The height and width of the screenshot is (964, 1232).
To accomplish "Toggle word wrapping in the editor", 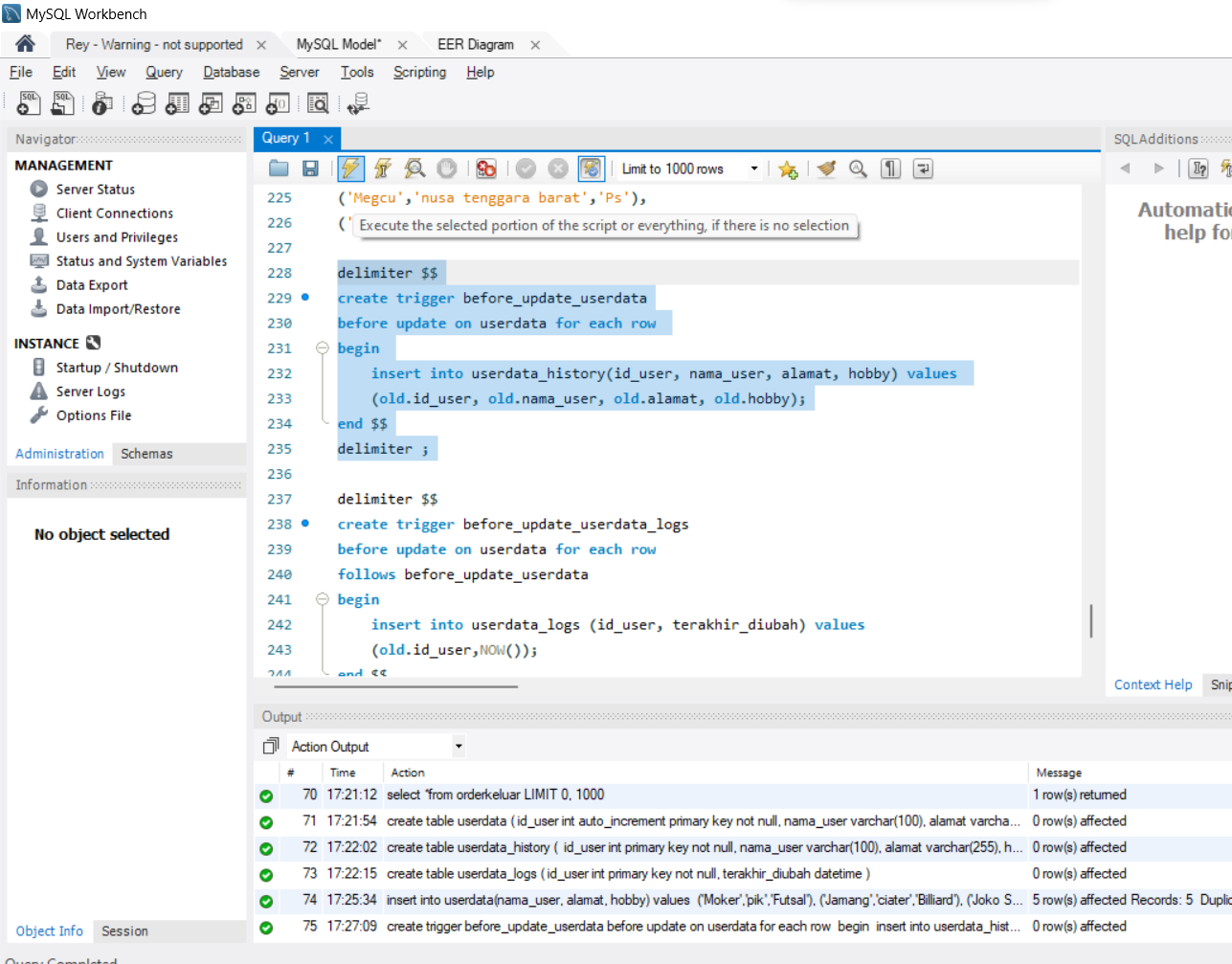I will pos(923,168).
